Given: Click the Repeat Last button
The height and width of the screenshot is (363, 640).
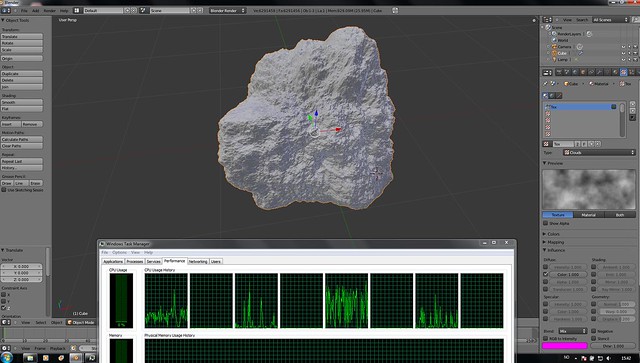Looking at the screenshot, I should coord(22,161).
